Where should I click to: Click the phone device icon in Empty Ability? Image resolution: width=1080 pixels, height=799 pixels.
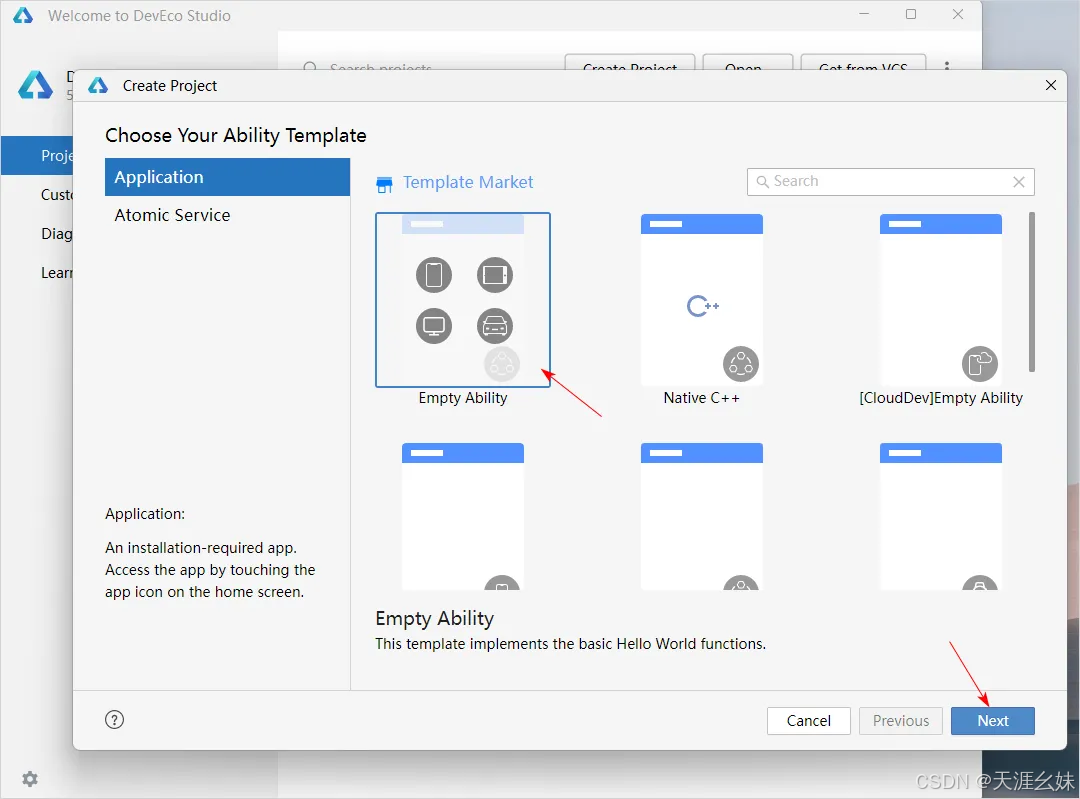434,275
